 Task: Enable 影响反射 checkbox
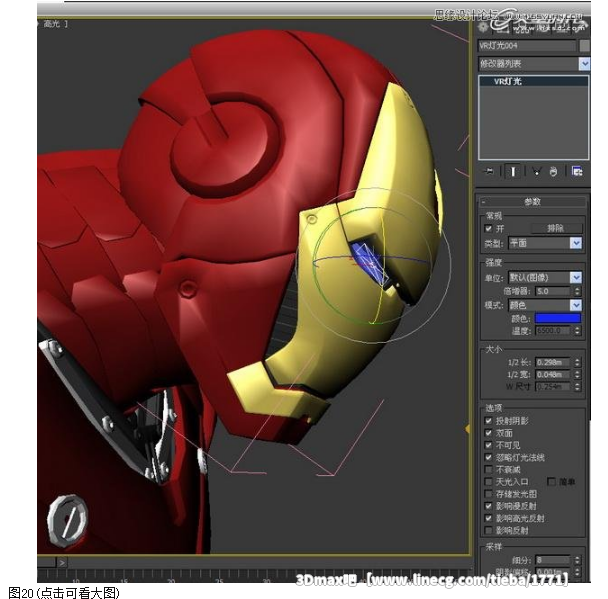point(489,530)
